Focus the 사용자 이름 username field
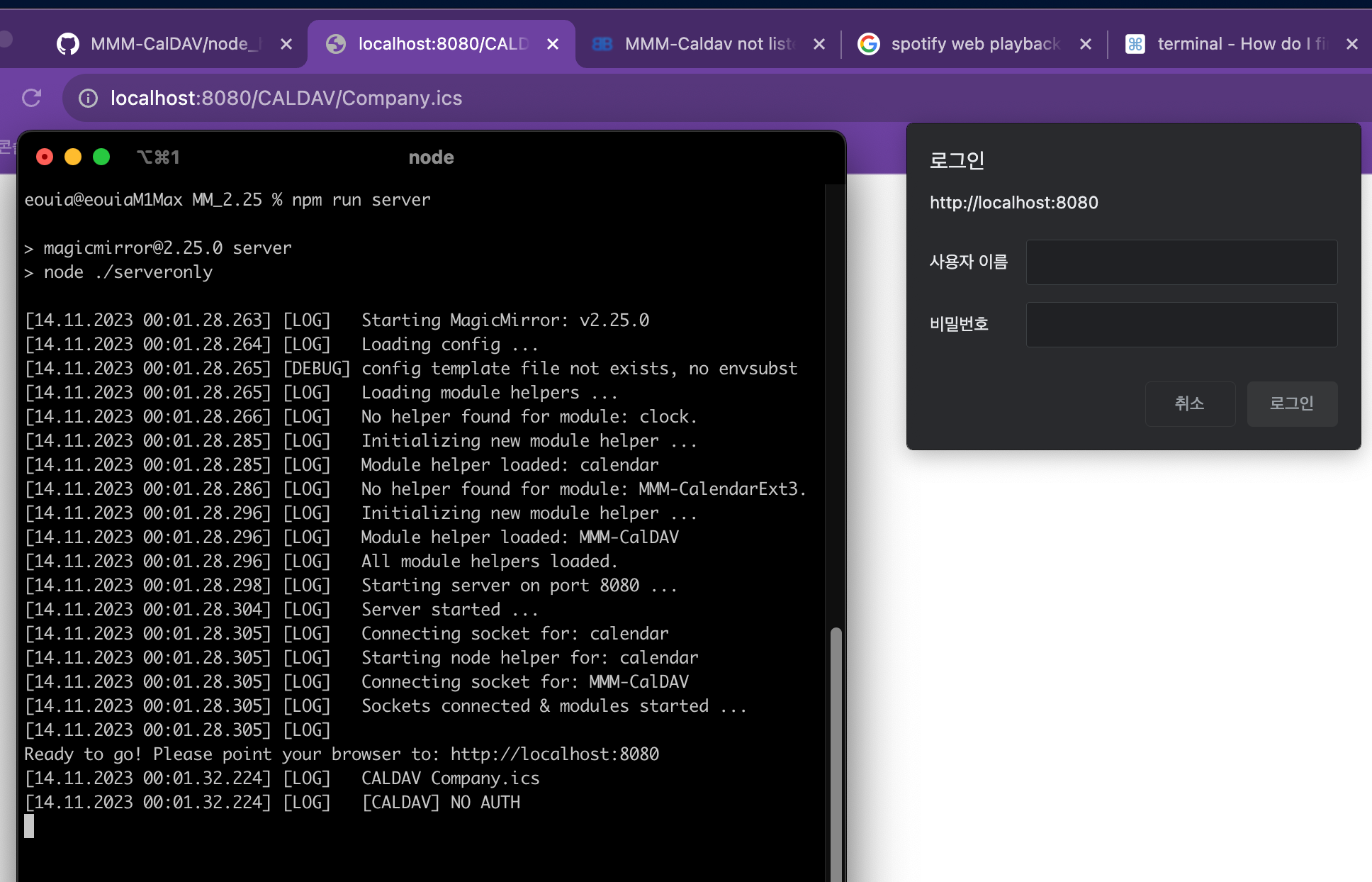Viewport: 1372px width, 882px height. 1181,262
